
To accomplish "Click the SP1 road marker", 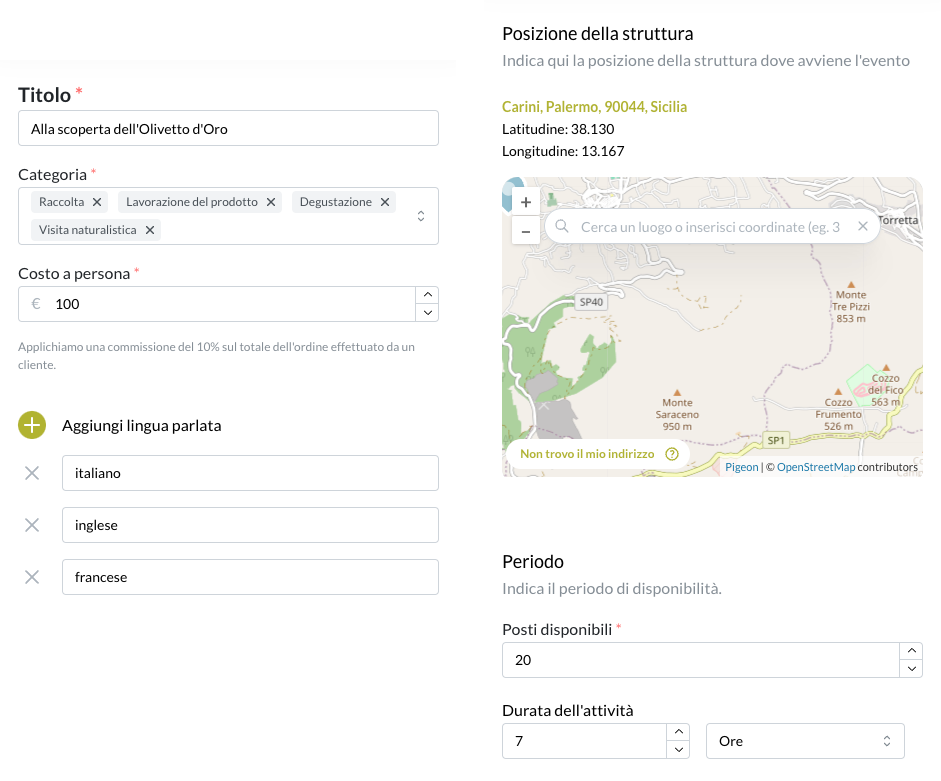I will [x=775, y=440].
